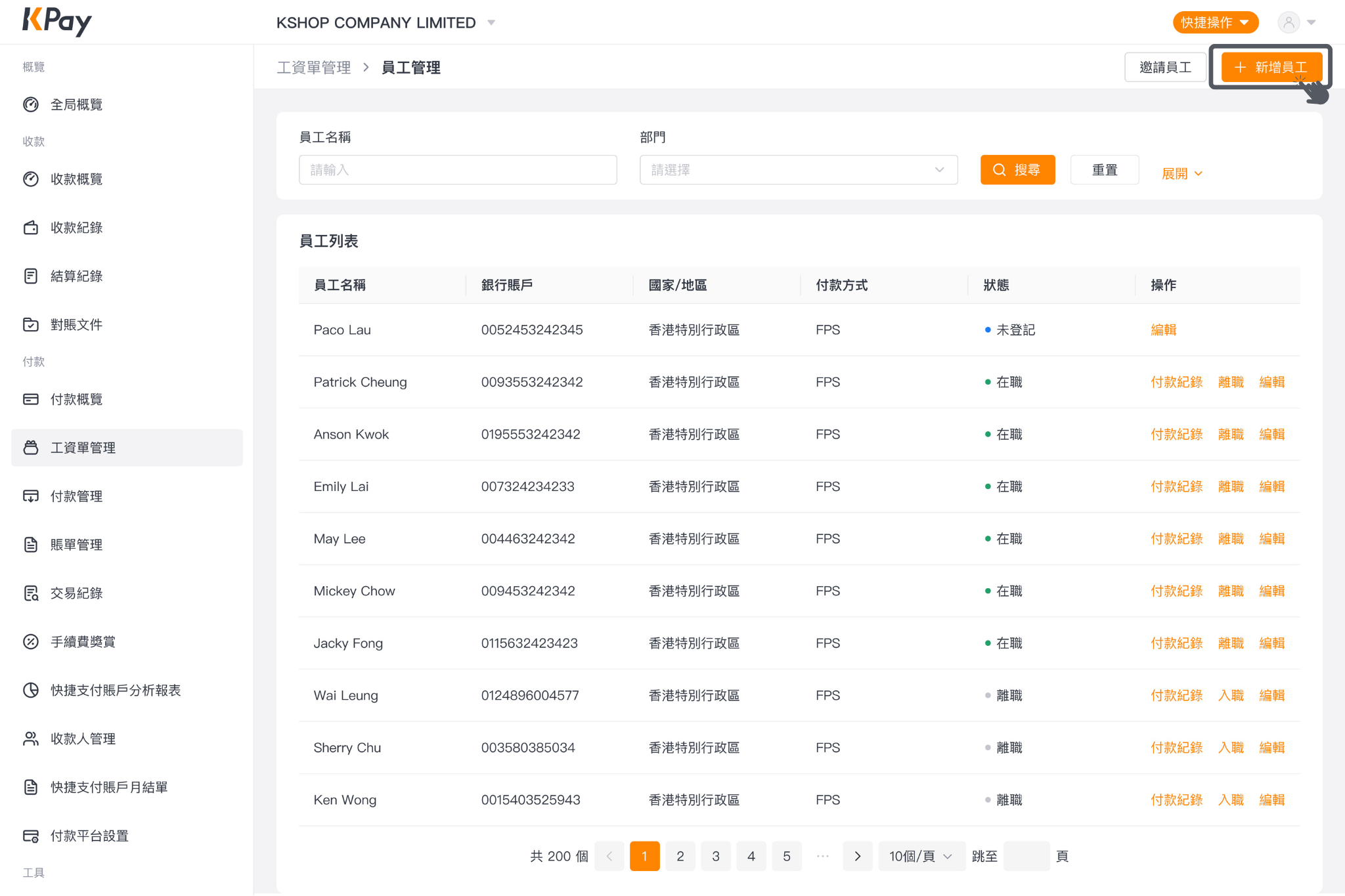Click the 結算紀錄 document icon
The image size is (1345, 896).
(x=31, y=276)
